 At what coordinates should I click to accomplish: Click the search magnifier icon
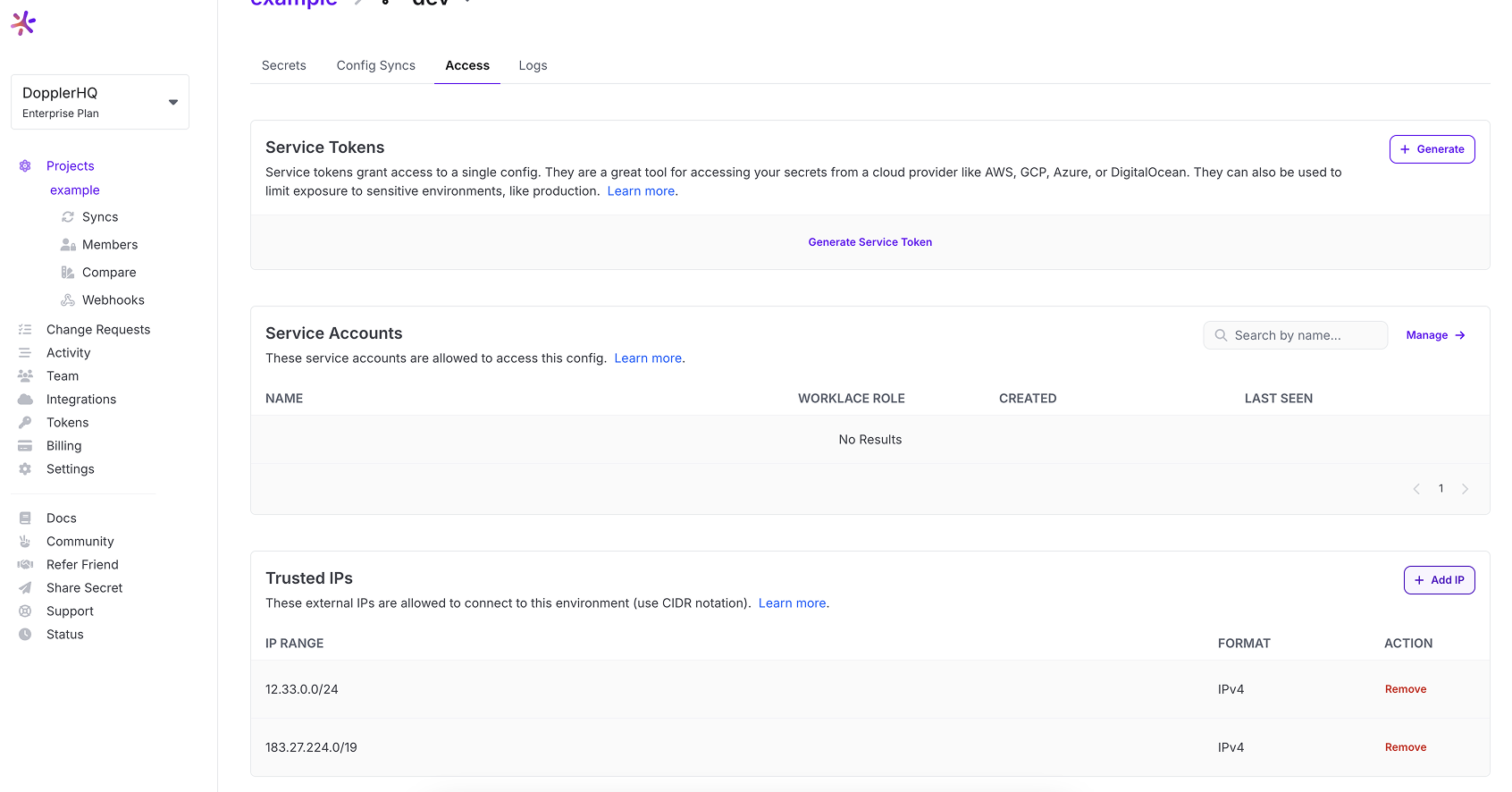pos(1221,335)
